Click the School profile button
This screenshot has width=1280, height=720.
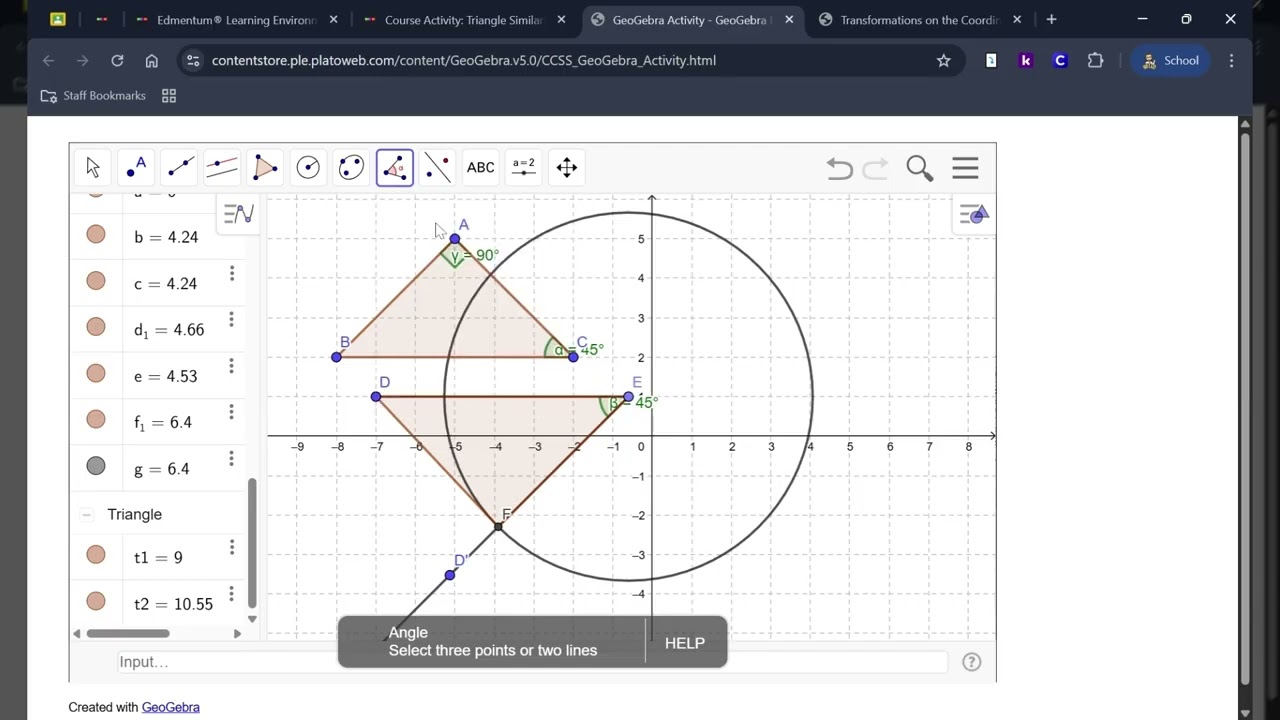click(1171, 60)
